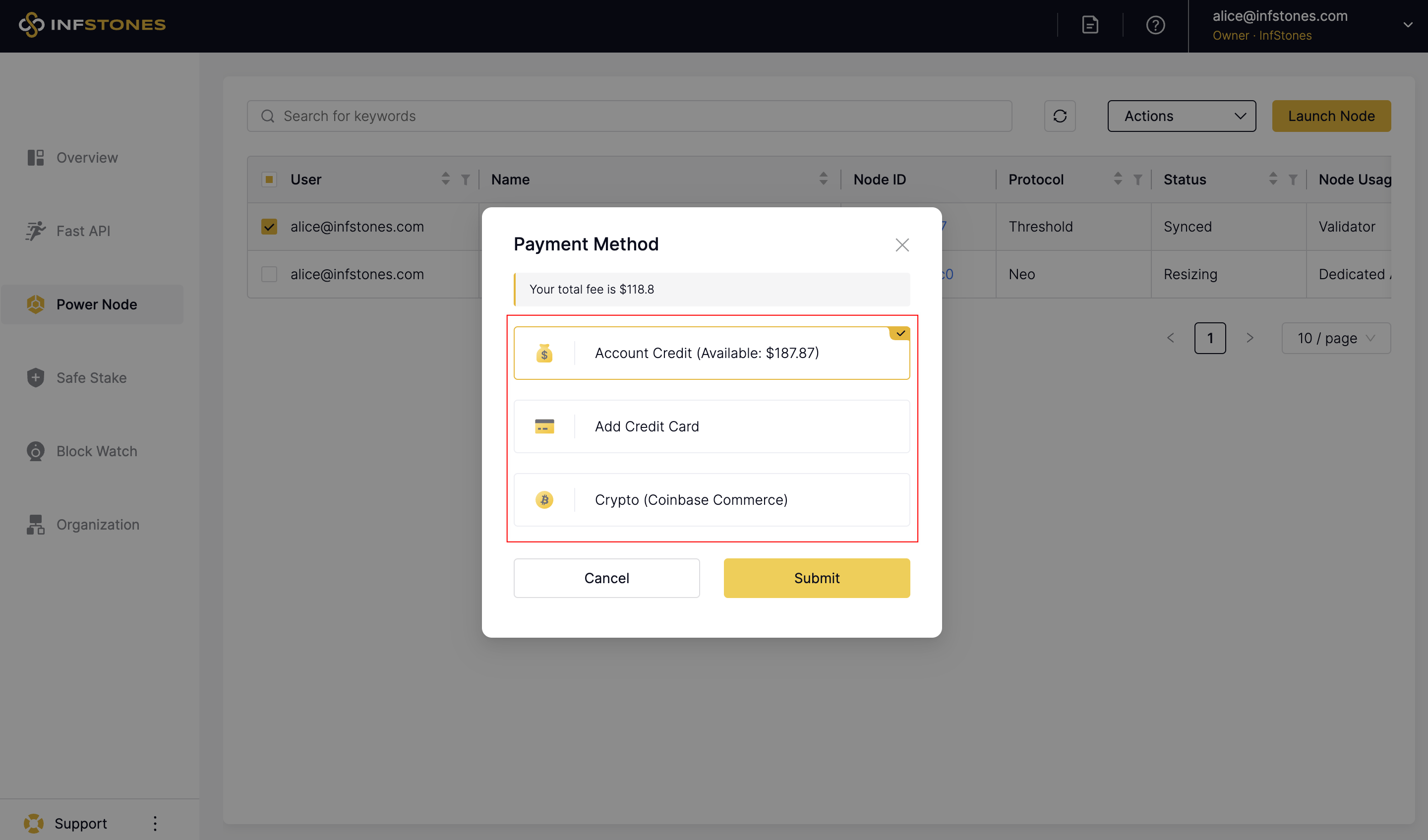
Task: Sort by the Name column arrows
Action: 823,179
